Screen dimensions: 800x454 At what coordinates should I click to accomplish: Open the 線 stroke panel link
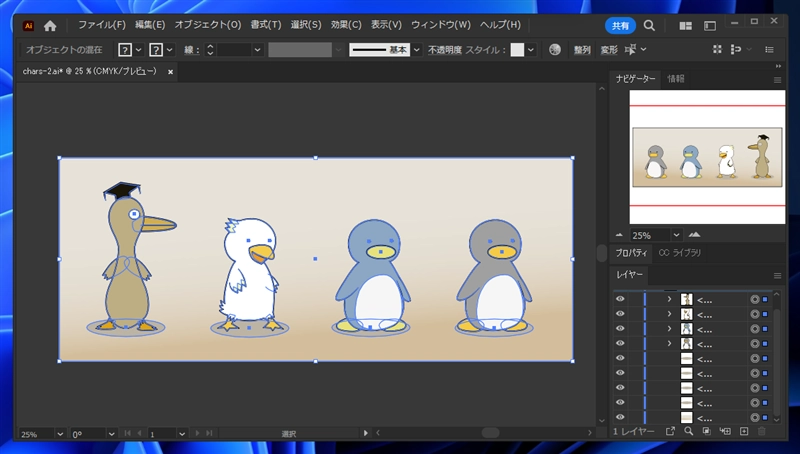[191, 50]
